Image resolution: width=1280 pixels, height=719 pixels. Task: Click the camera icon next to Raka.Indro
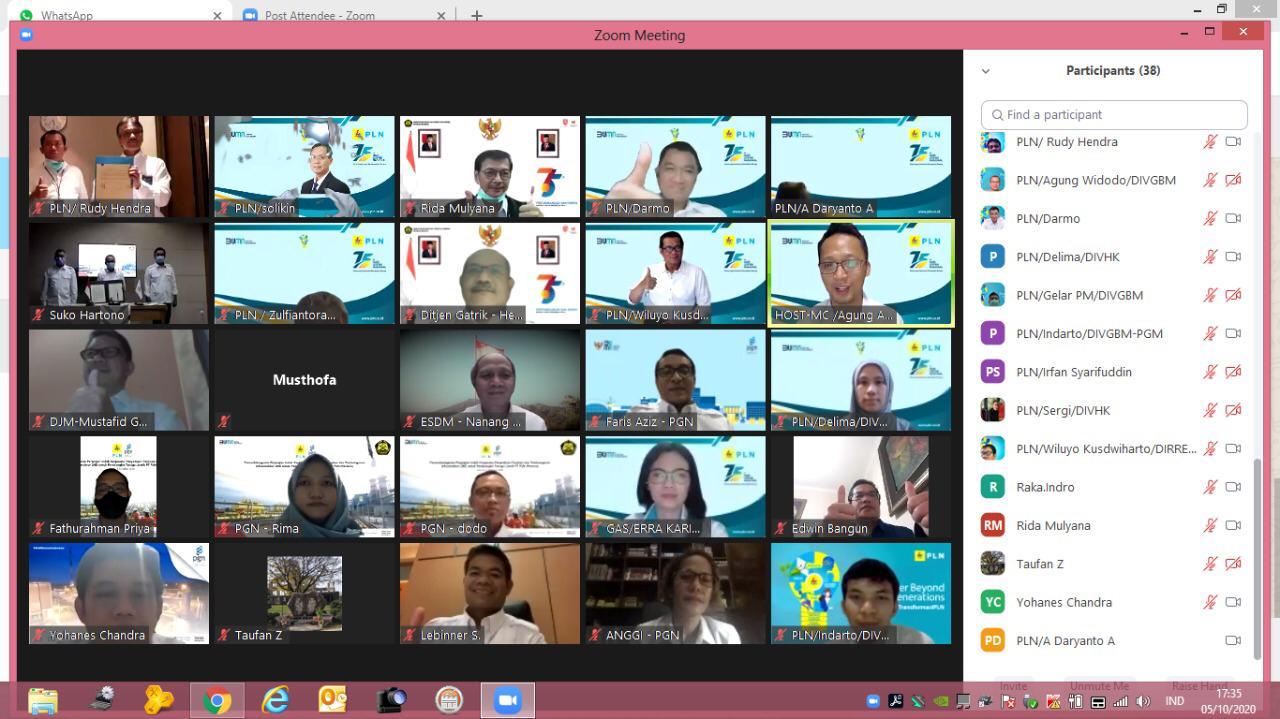[1233, 487]
